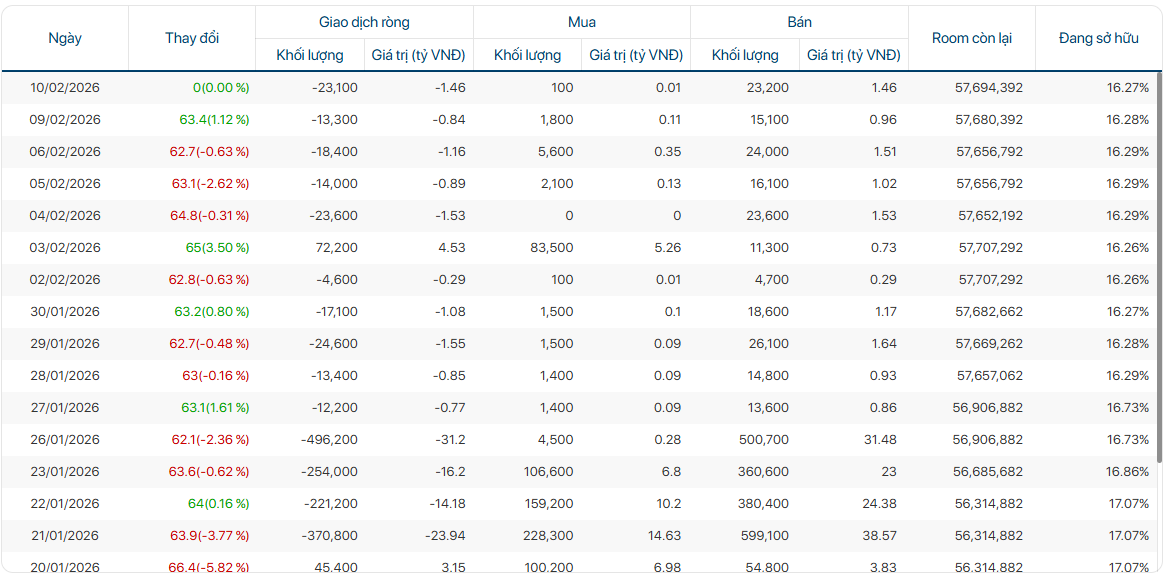Click the Bán column group header
1165x576 pixels.
coord(799,22)
